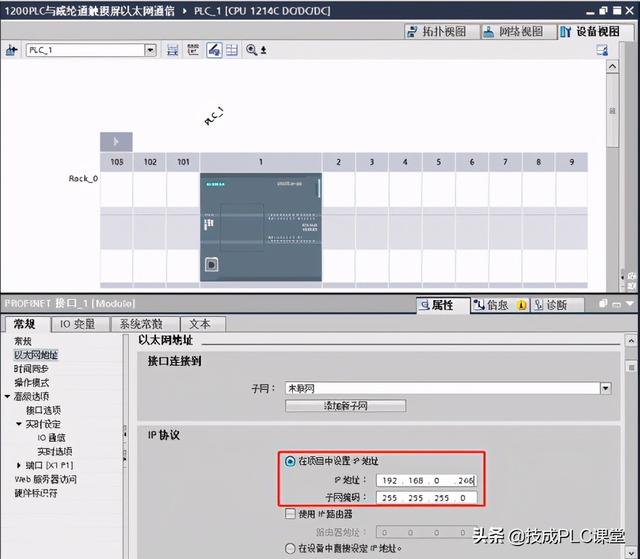This screenshot has height=559, width=640.
Task: Select Time synchronization (时间同步) tree item
Action: (31, 369)
